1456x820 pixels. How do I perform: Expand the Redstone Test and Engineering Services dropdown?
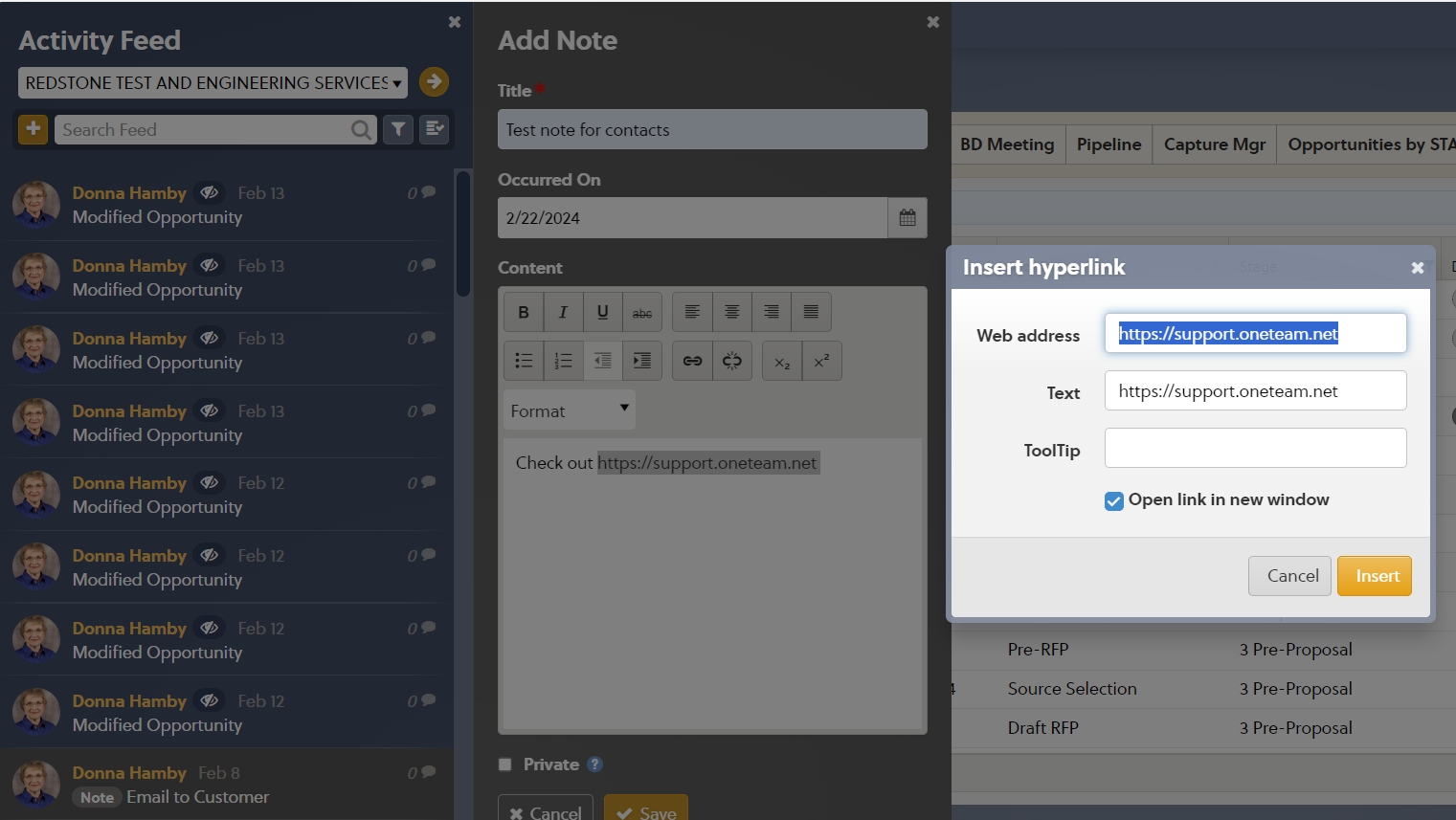[213, 83]
